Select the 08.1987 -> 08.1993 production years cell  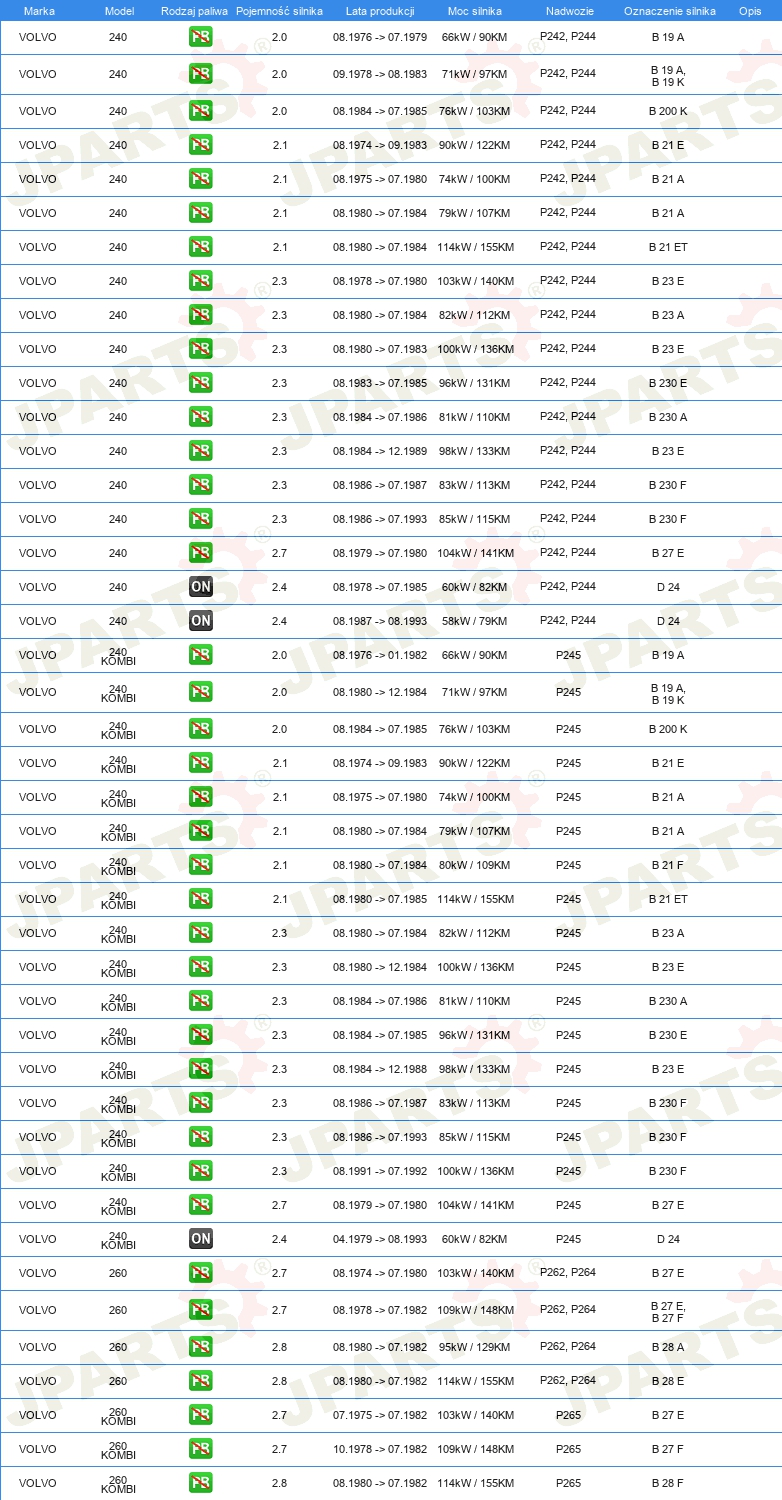point(380,621)
